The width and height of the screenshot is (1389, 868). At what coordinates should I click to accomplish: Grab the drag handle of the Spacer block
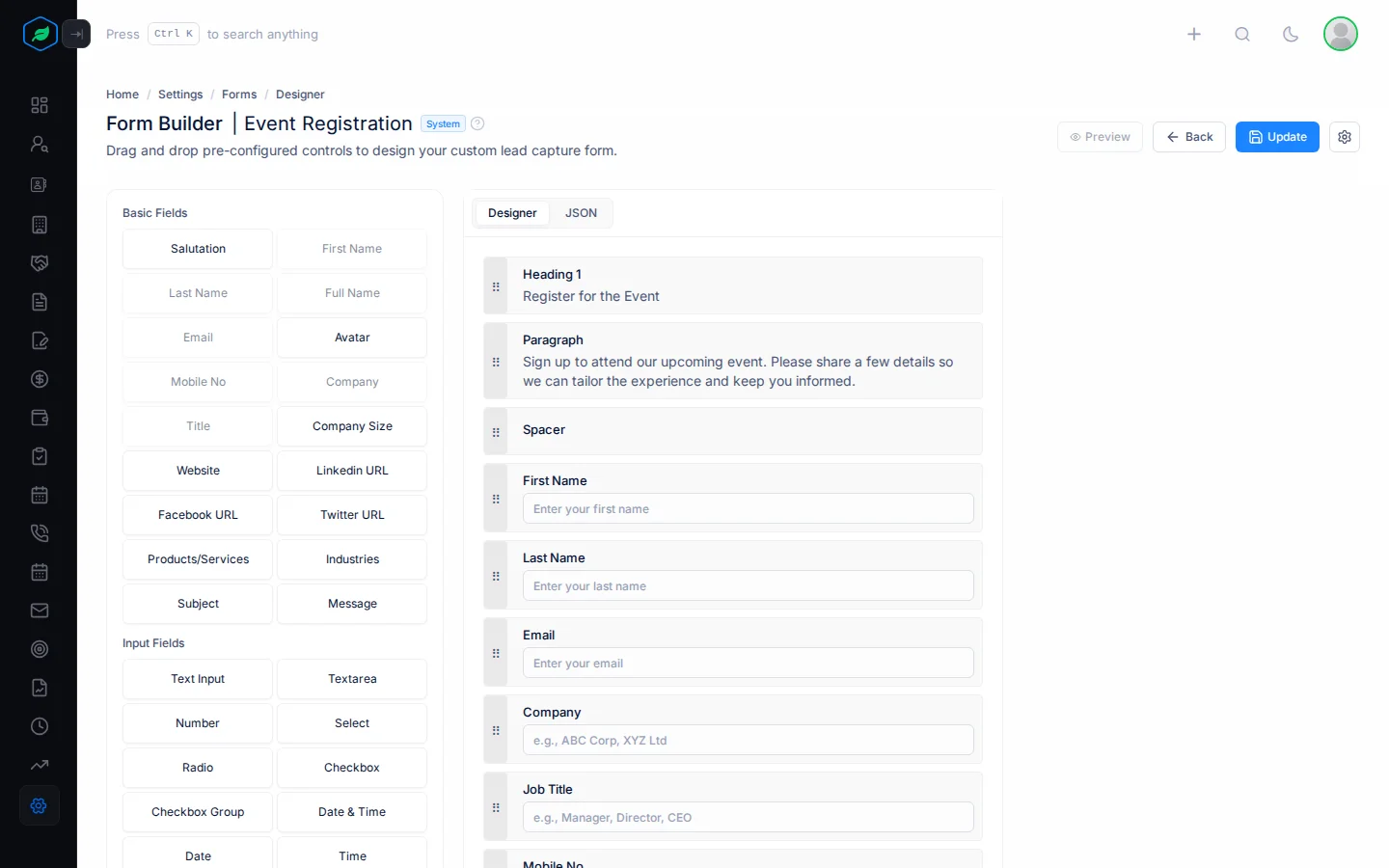click(496, 432)
